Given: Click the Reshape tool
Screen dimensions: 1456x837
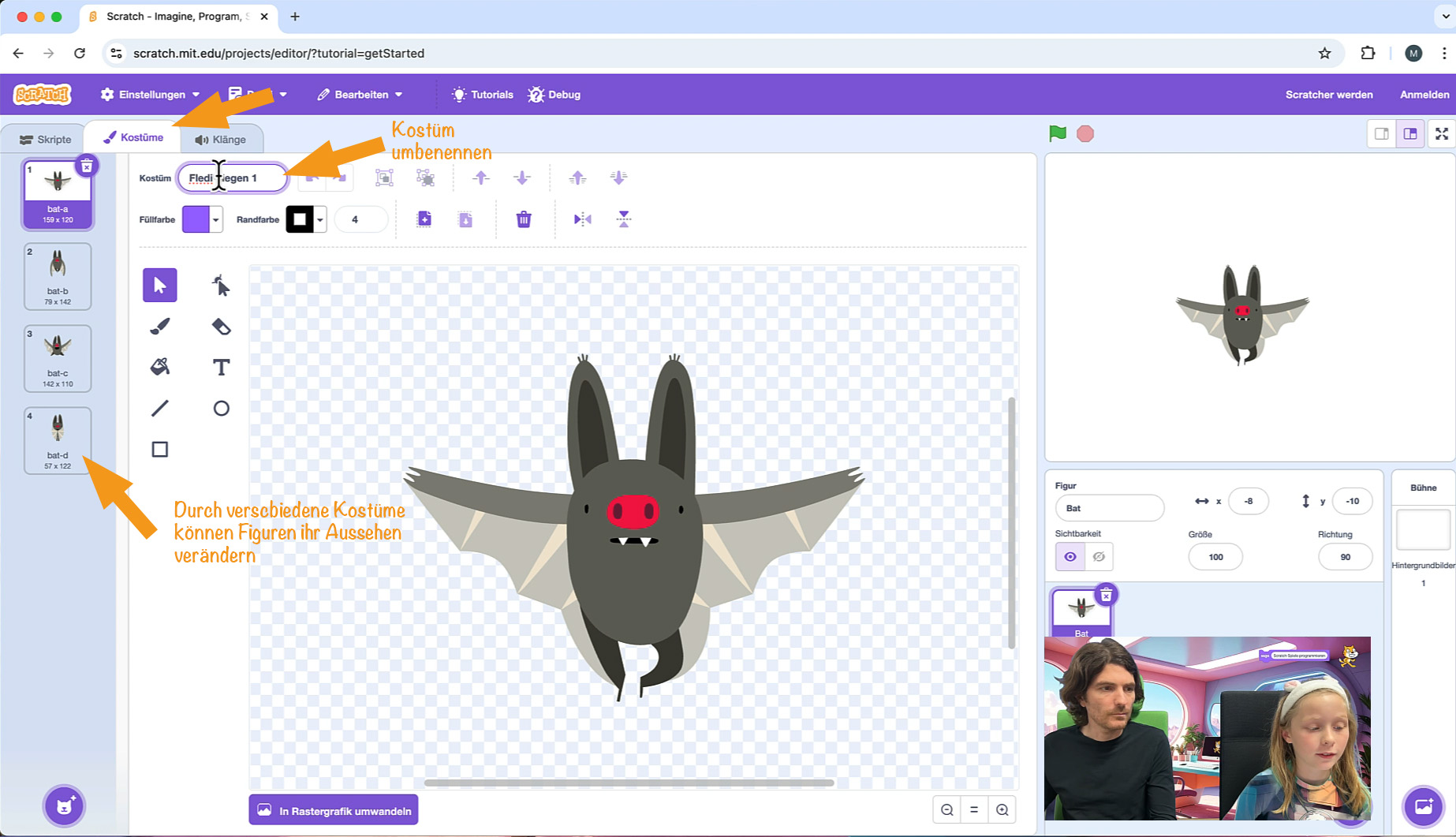Looking at the screenshot, I should tap(221, 285).
